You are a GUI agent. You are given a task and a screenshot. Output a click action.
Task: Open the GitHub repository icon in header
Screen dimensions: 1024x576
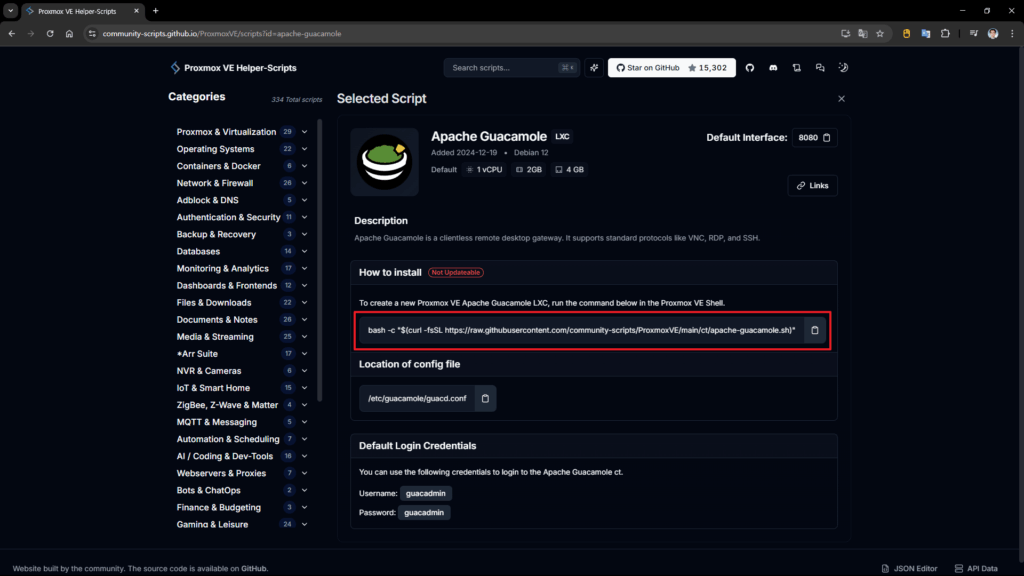point(750,68)
